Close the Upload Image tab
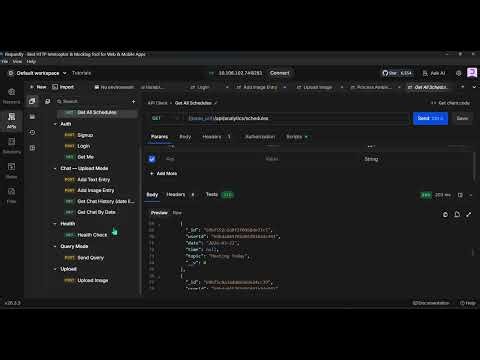 [342, 87]
